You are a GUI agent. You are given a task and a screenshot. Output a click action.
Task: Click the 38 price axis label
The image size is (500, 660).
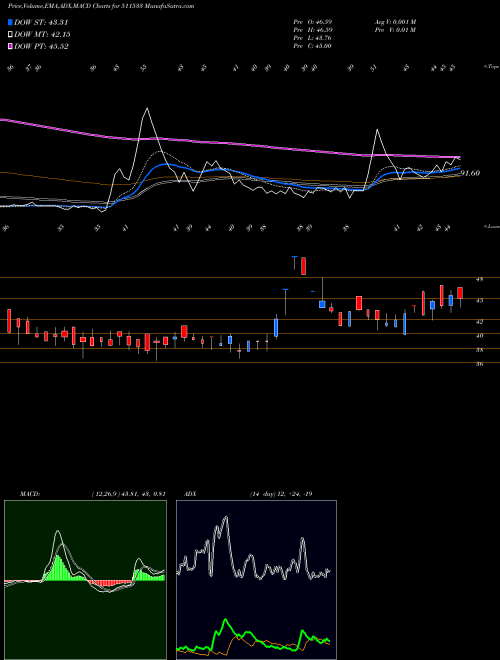[x=479, y=350]
